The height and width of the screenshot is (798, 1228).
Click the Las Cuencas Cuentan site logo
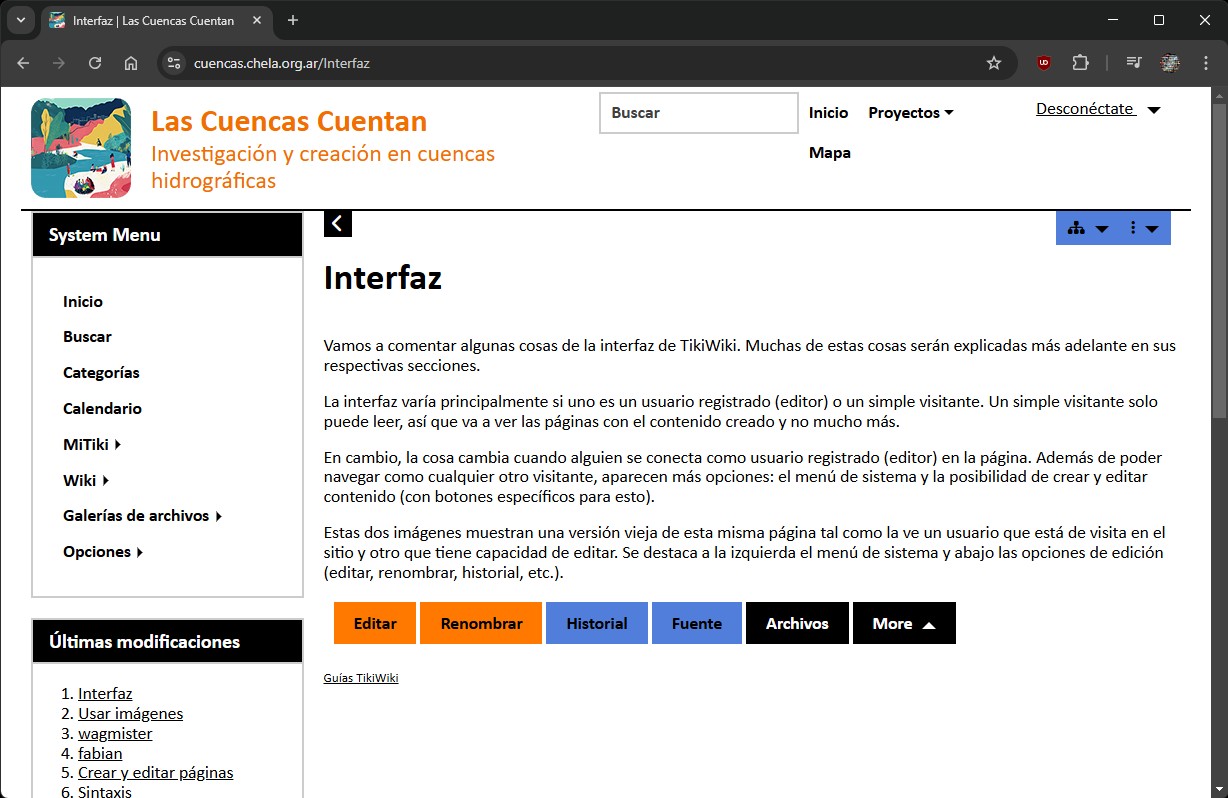[x=81, y=148]
